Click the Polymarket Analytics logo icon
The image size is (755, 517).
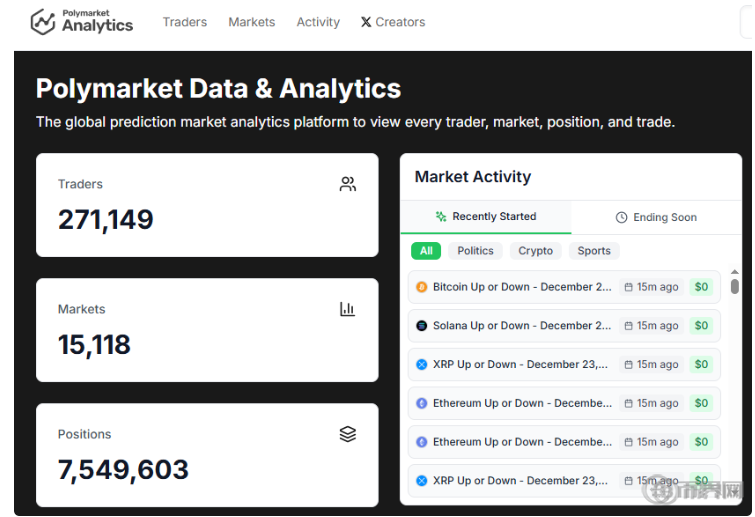(x=43, y=22)
